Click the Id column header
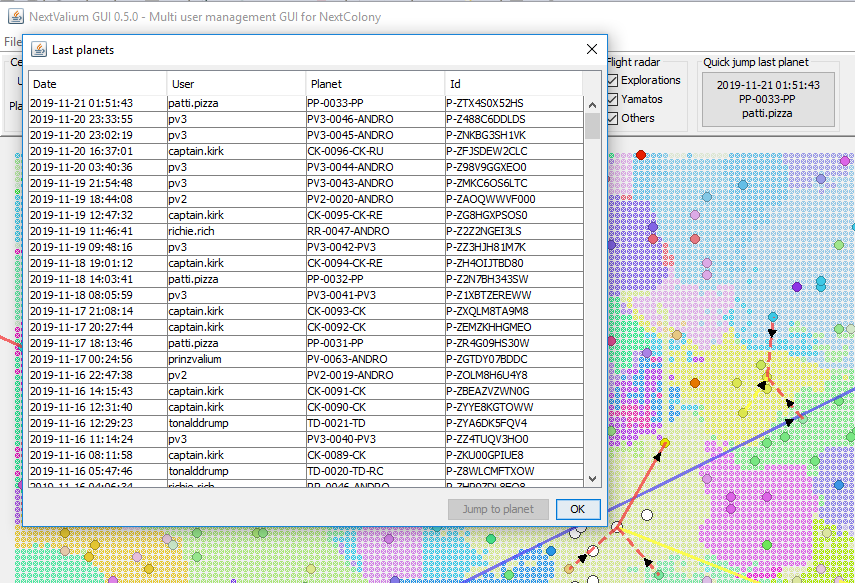The width and height of the screenshot is (855, 583). tap(514, 84)
